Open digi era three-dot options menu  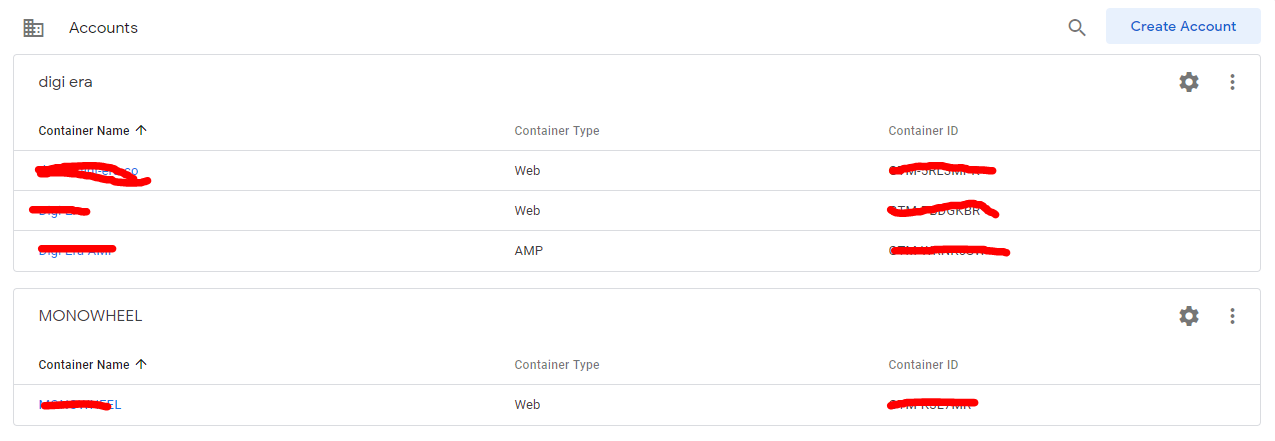click(1232, 82)
